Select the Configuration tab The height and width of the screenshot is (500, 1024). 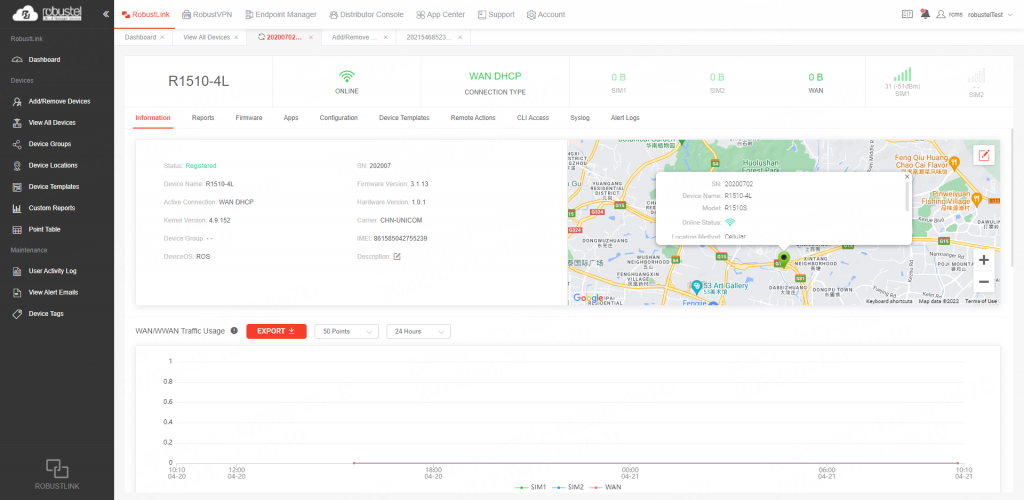[338, 118]
